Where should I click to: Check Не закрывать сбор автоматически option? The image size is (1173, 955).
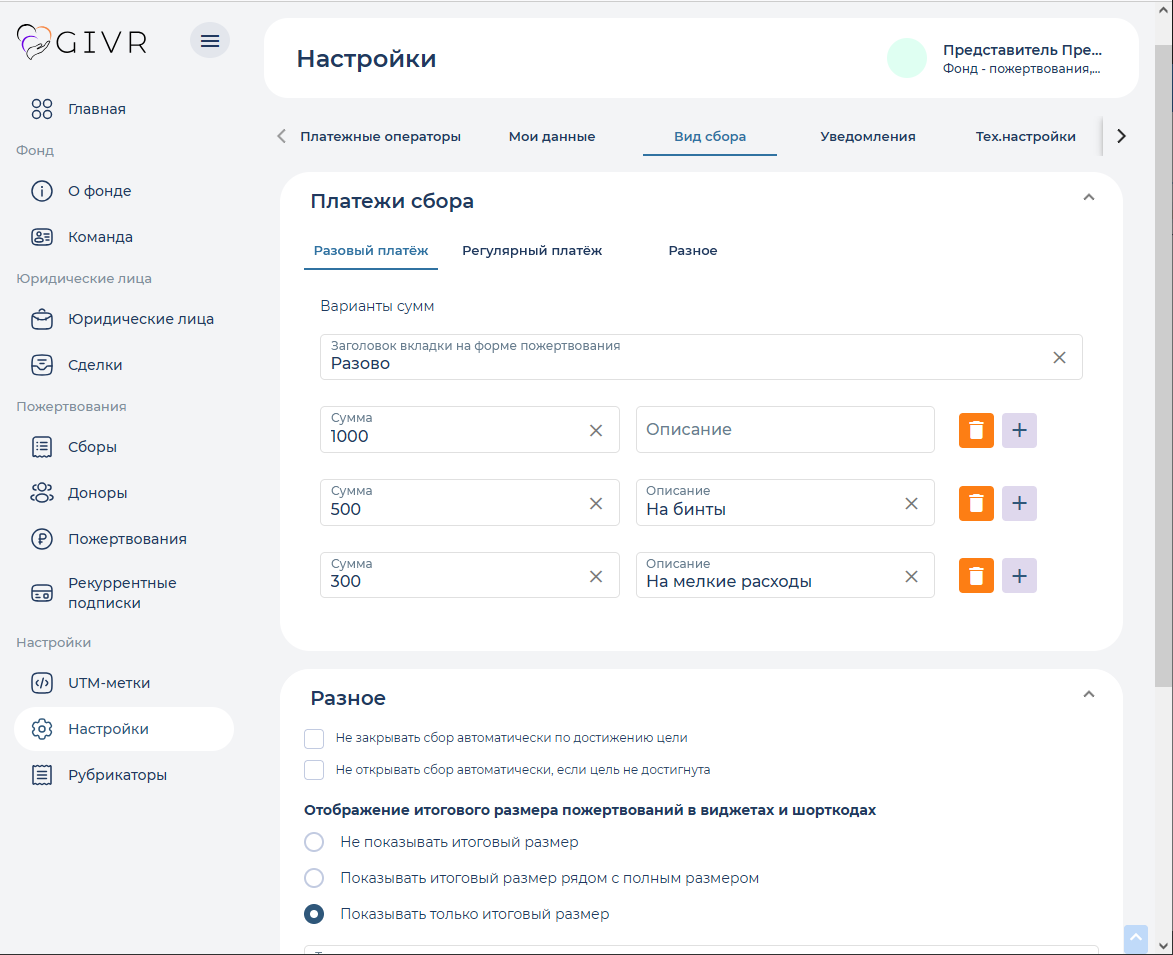pos(314,739)
